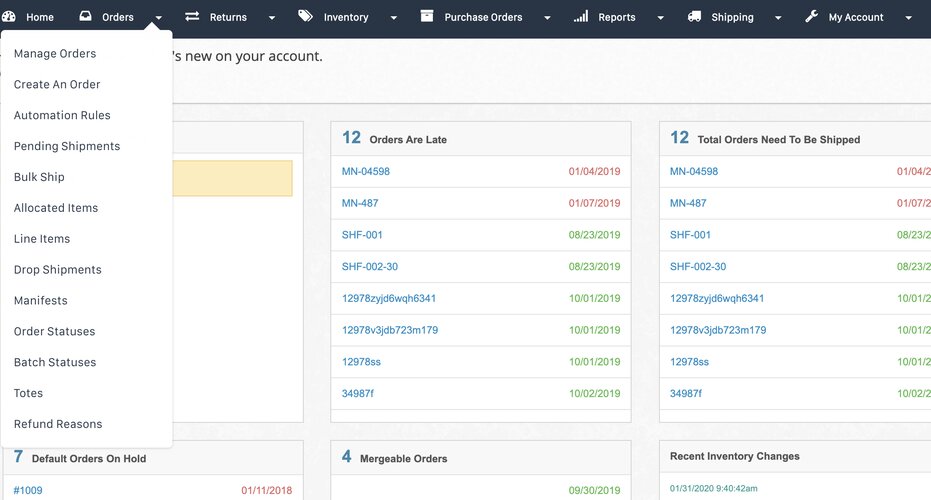931x500 pixels.
Task: Choose Create An Order menu item
Action: coord(57,85)
